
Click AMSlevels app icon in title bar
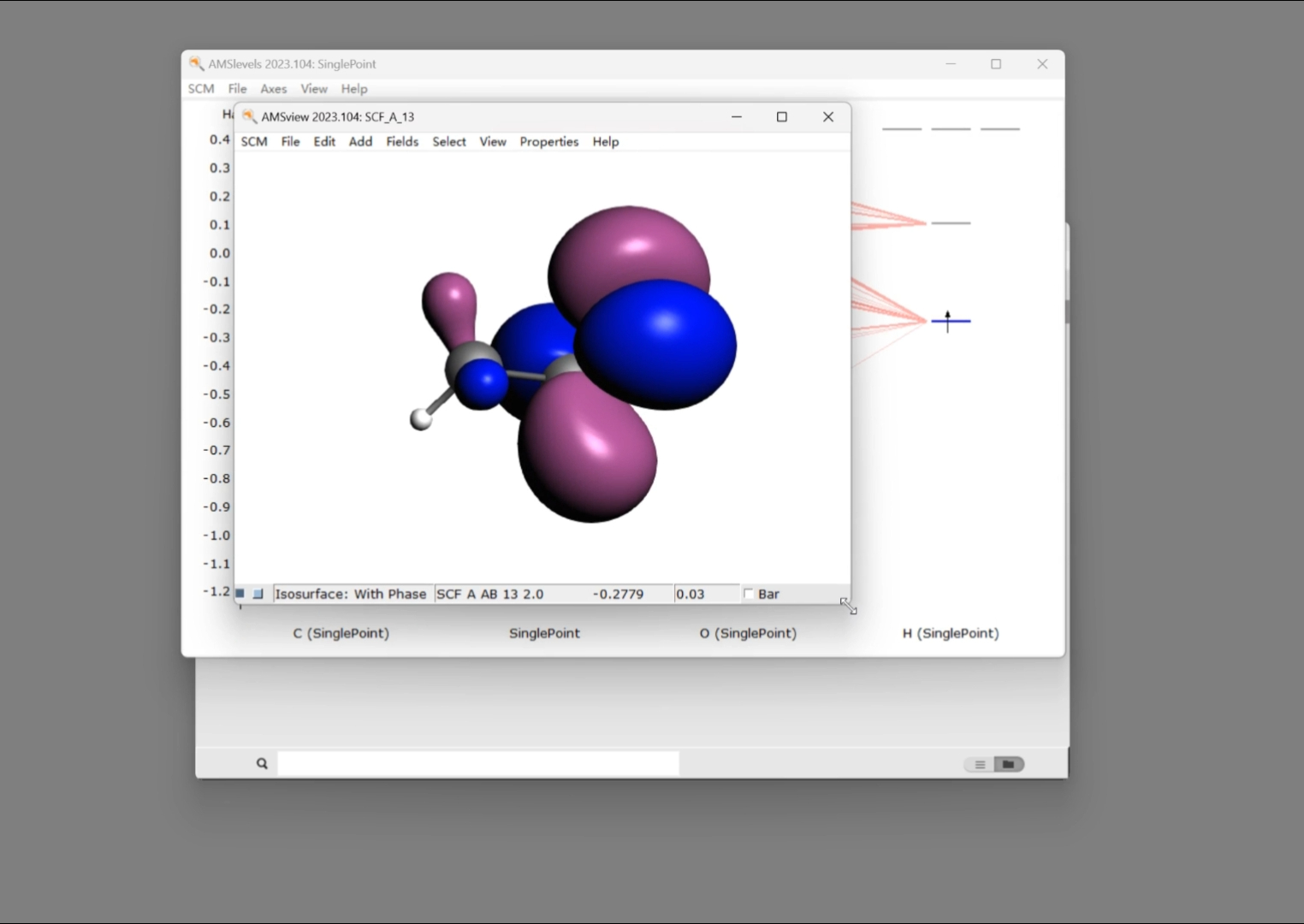[x=197, y=63]
